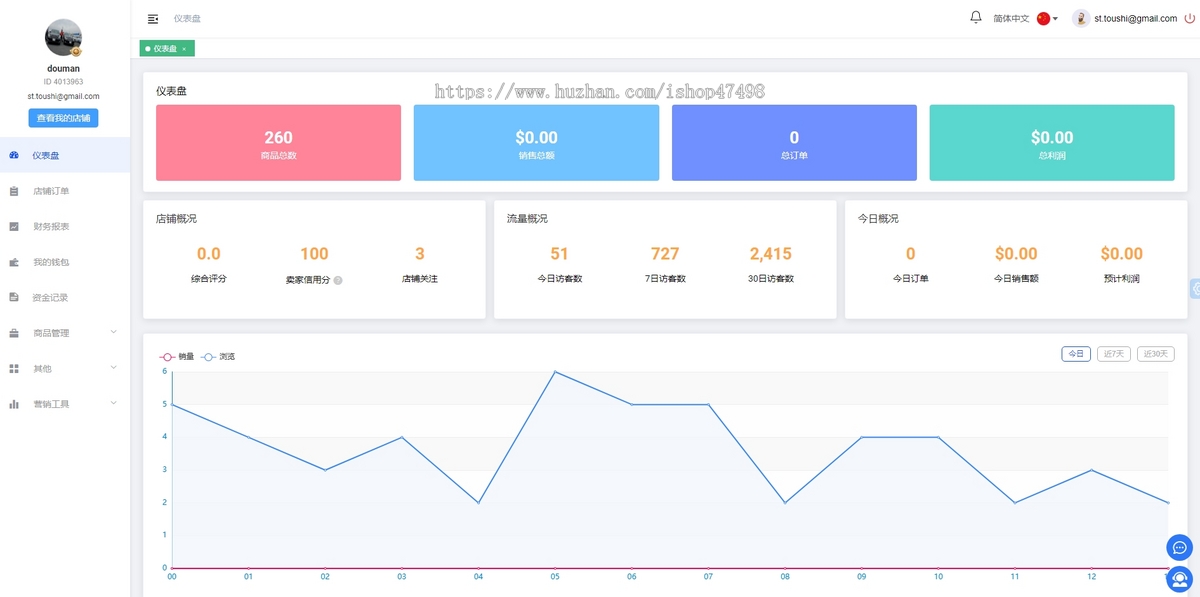Image resolution: width=1200 pixels, height=597 pixels.
Task: Open 资金记录 menu item
Action: (x=65, y=297)
